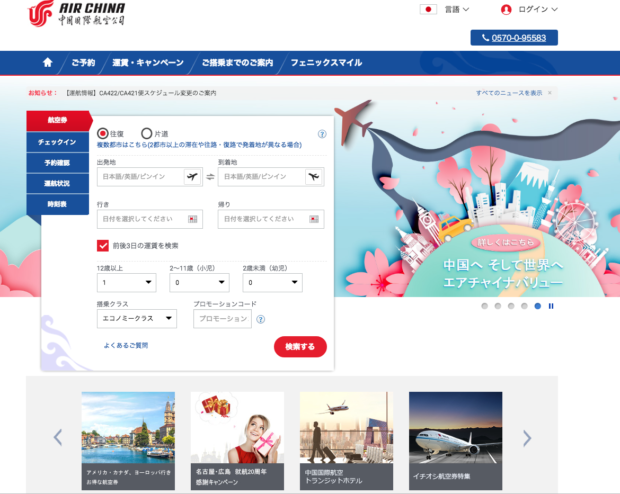The image size is (620, 494).
Task: Open return date calendar icon
Action: (x=314, y=219)
